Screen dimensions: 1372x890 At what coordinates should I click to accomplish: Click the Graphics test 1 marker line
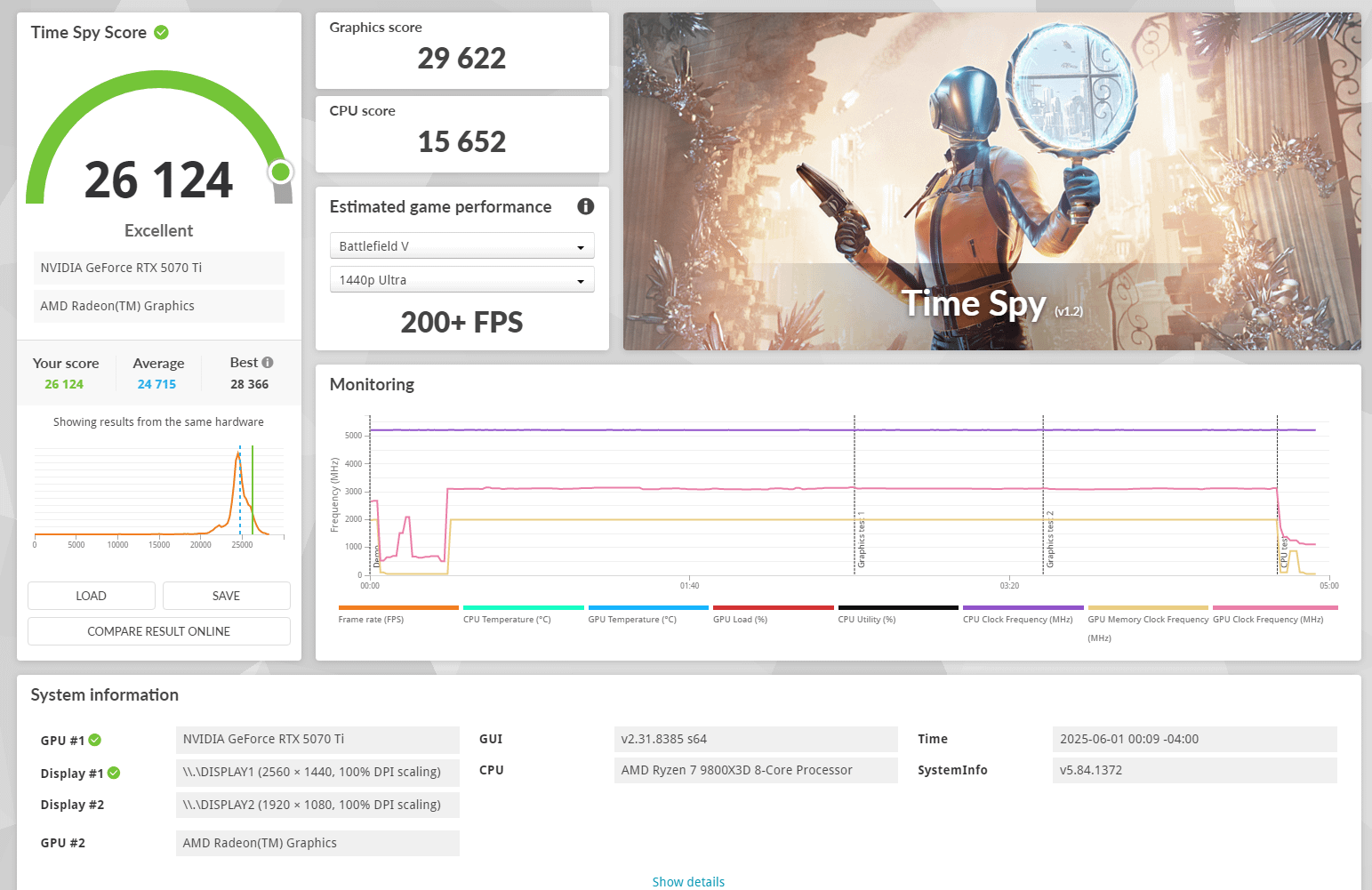click(854, 495)
